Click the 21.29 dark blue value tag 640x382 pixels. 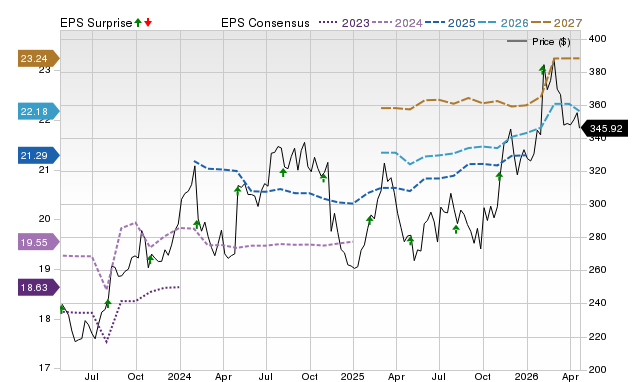(x=38, y=155)
